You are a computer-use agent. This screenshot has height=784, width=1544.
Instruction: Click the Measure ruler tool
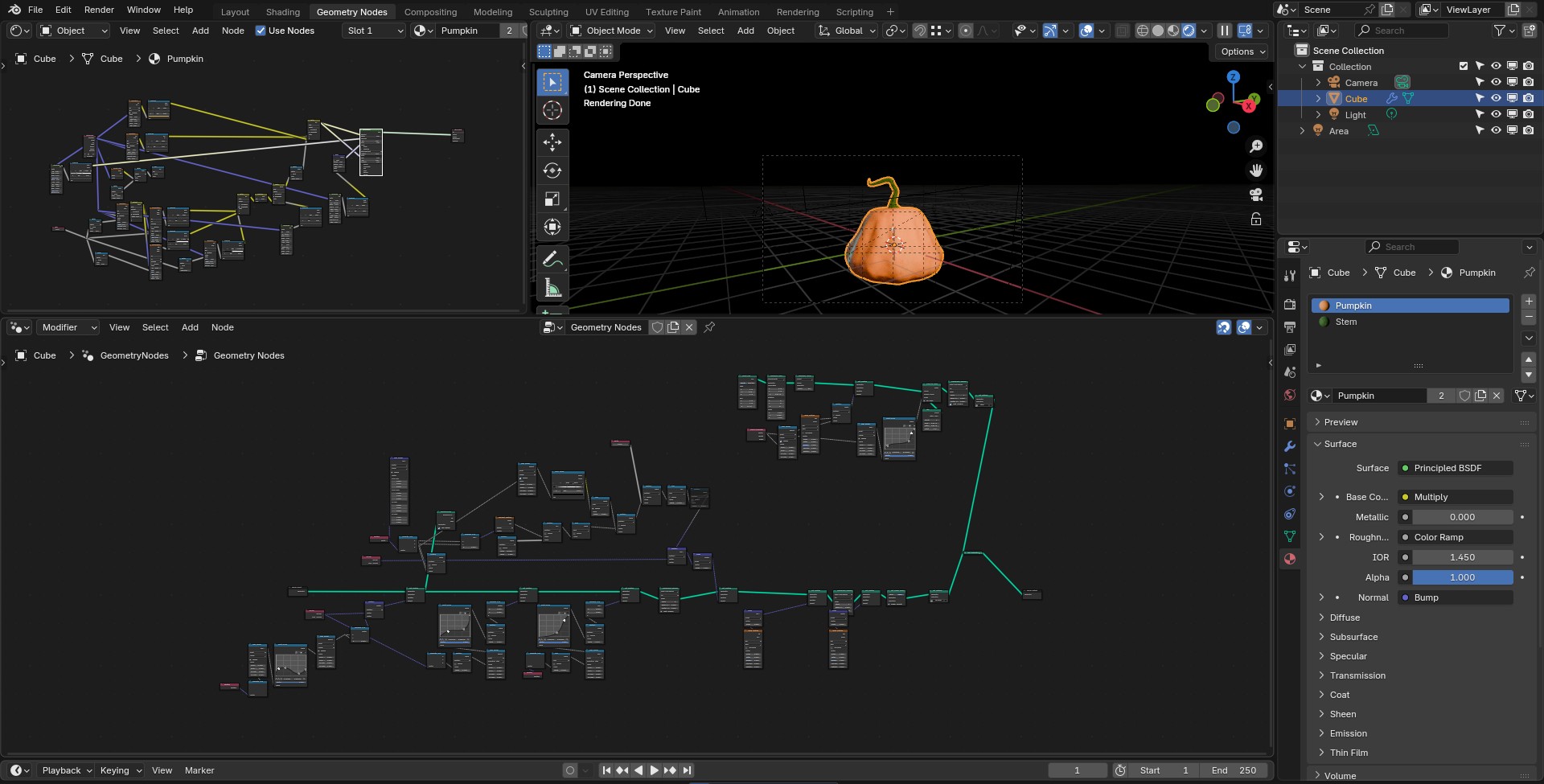point(552,287)
